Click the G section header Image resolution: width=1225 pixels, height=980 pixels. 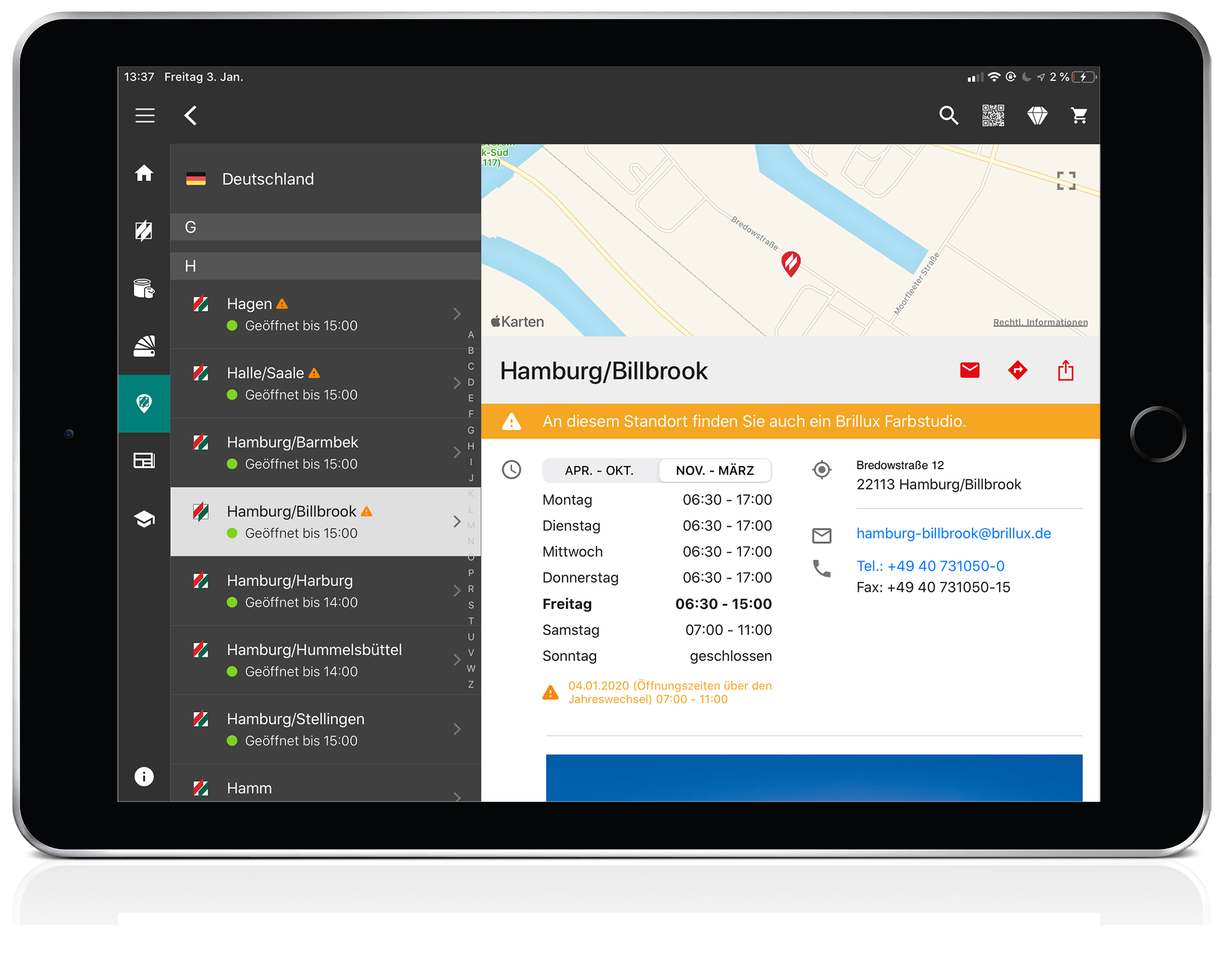(325, 227)
